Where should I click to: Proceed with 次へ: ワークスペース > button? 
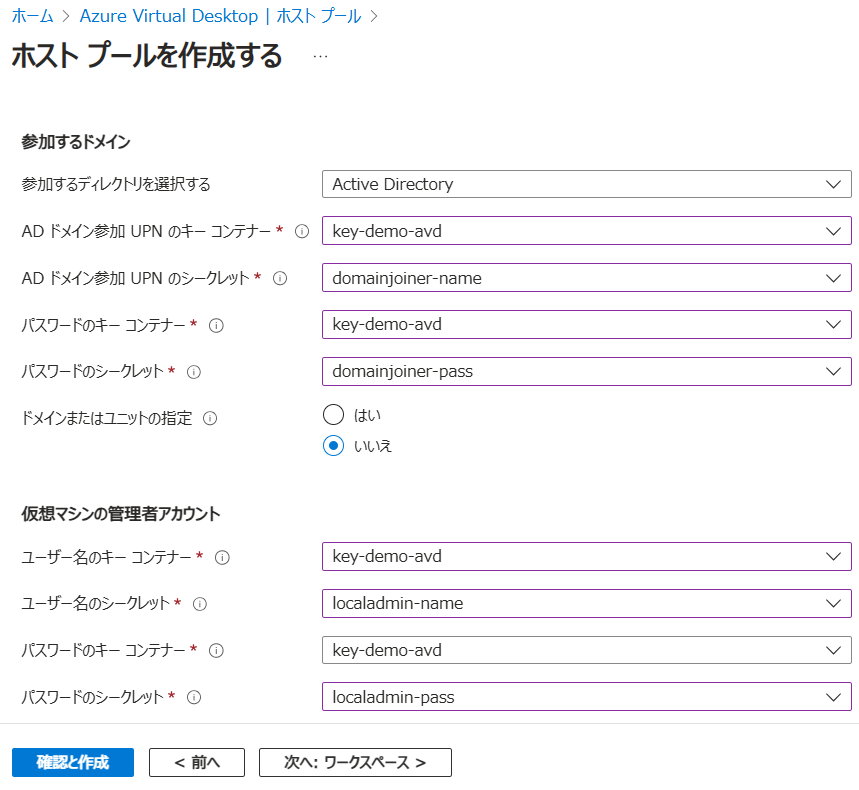click(355, 762)
